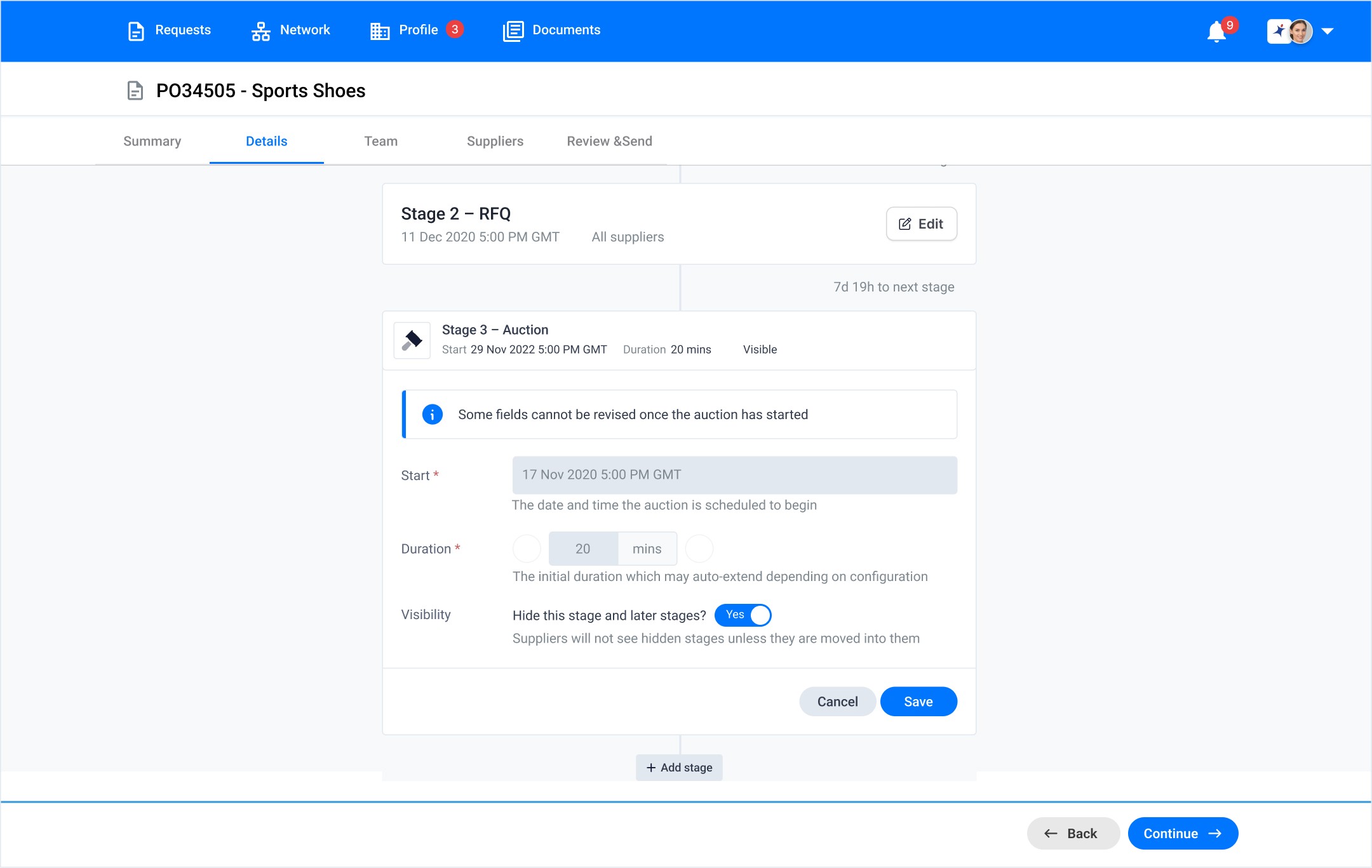Click the Requests document icon

tap(136, 30)
